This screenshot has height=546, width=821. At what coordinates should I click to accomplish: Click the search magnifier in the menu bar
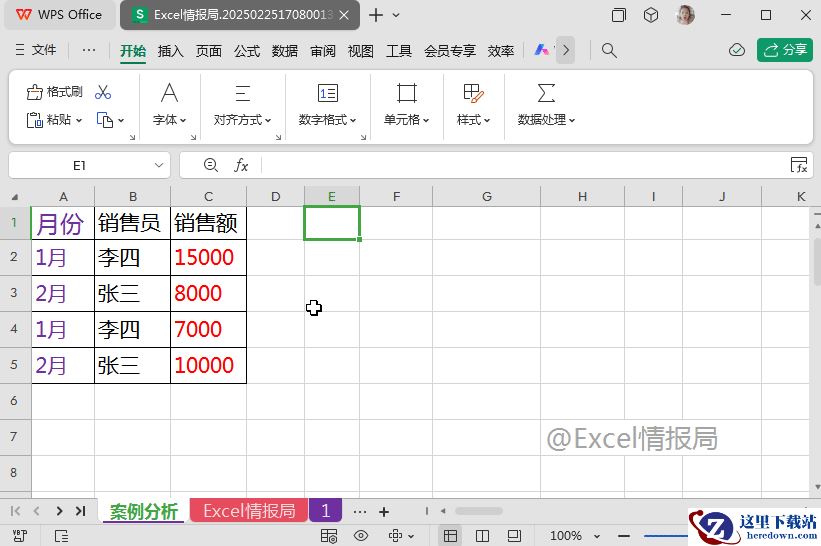coord(609,50)
